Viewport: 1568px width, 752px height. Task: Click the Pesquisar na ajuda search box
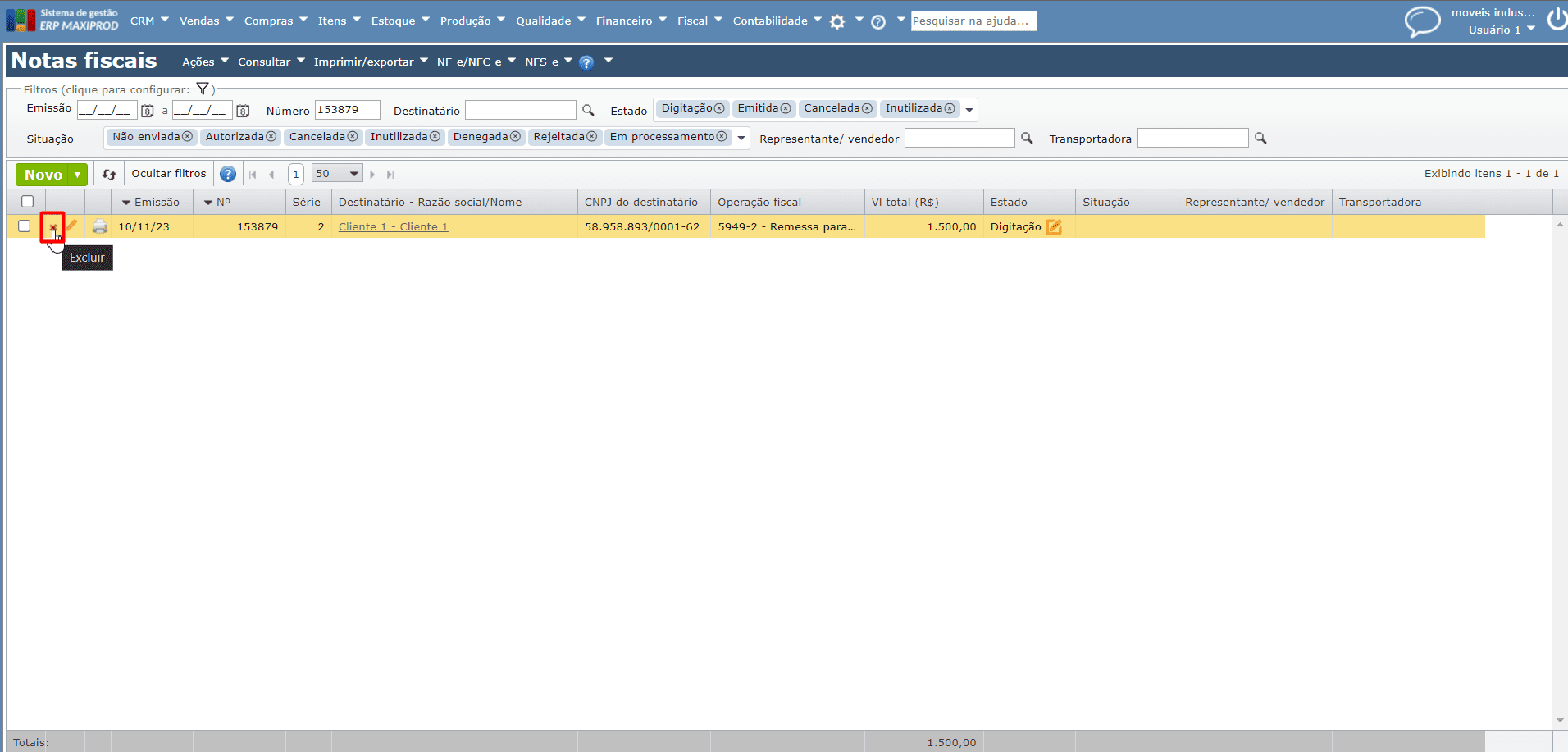[973, 21]
